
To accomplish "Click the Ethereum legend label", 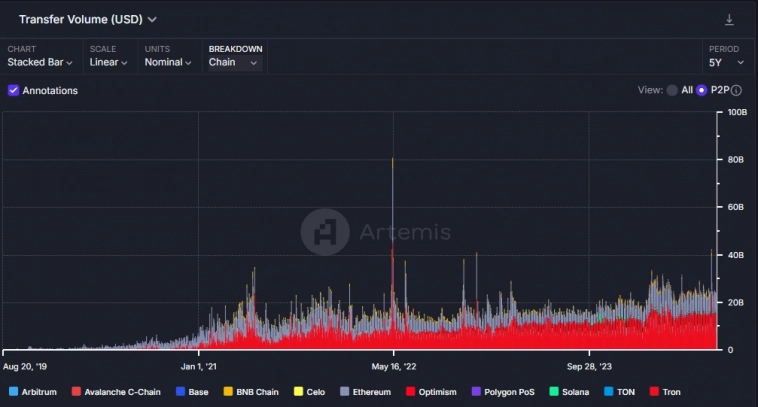I will (x=372, y=392).
